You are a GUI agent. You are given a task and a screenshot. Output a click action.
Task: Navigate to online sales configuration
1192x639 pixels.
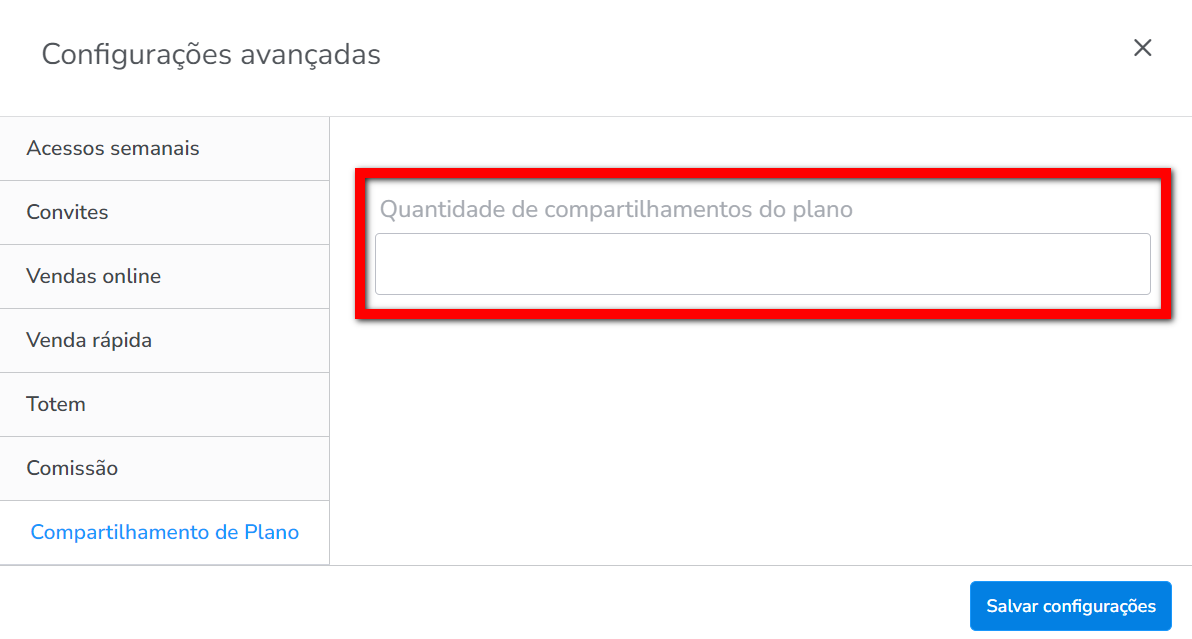tap(93, 276)
